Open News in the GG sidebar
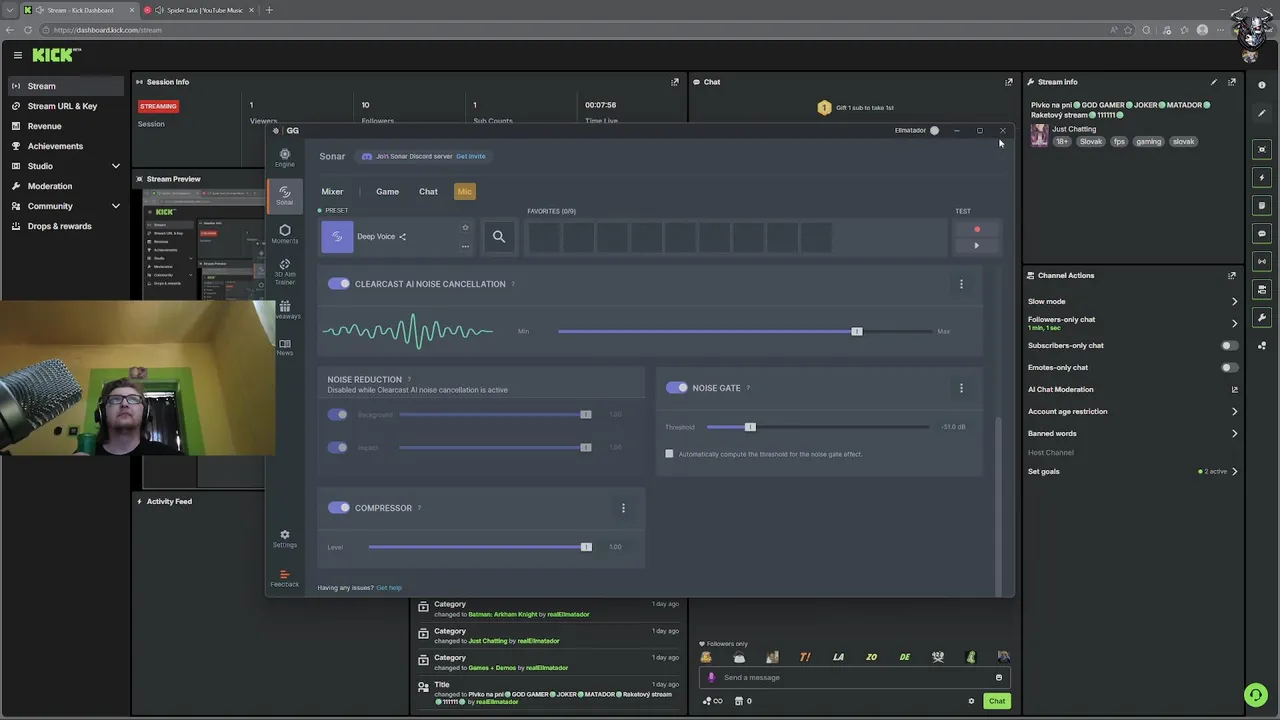The width and height of the screenshot is (1280, 720). (x=285, y=347)
